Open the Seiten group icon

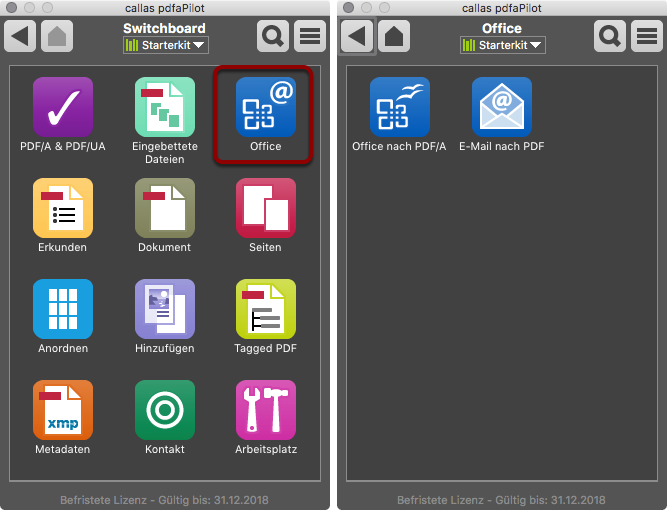pyautogui.click(x=266, y=208)
